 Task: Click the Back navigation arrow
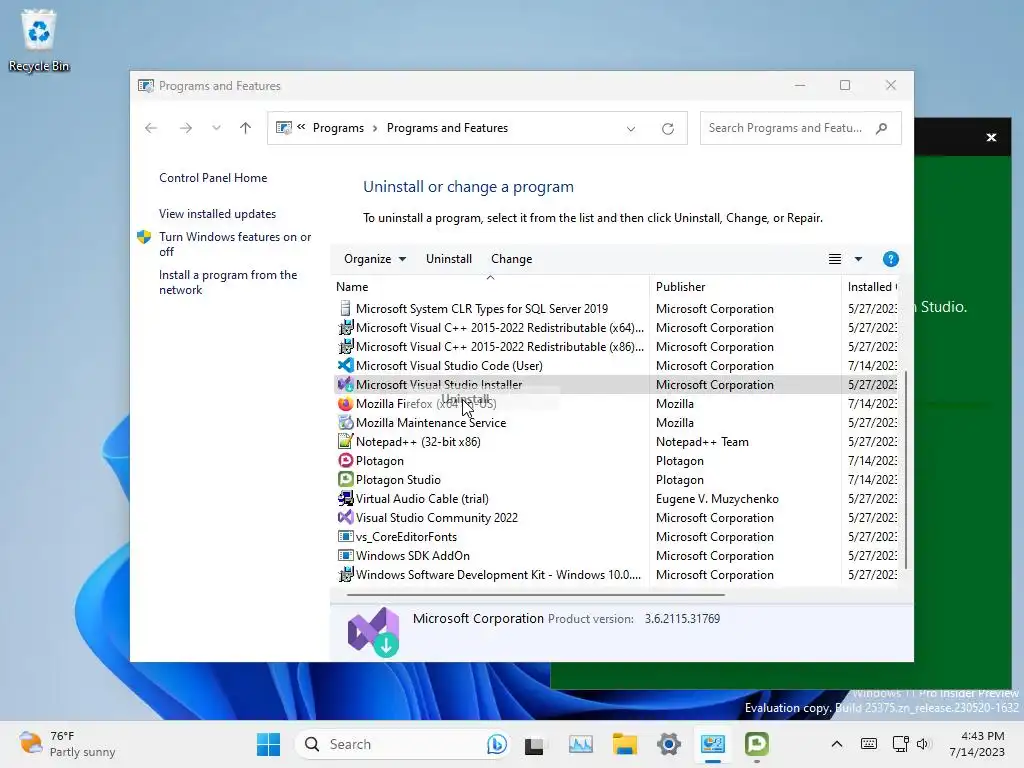151,128
